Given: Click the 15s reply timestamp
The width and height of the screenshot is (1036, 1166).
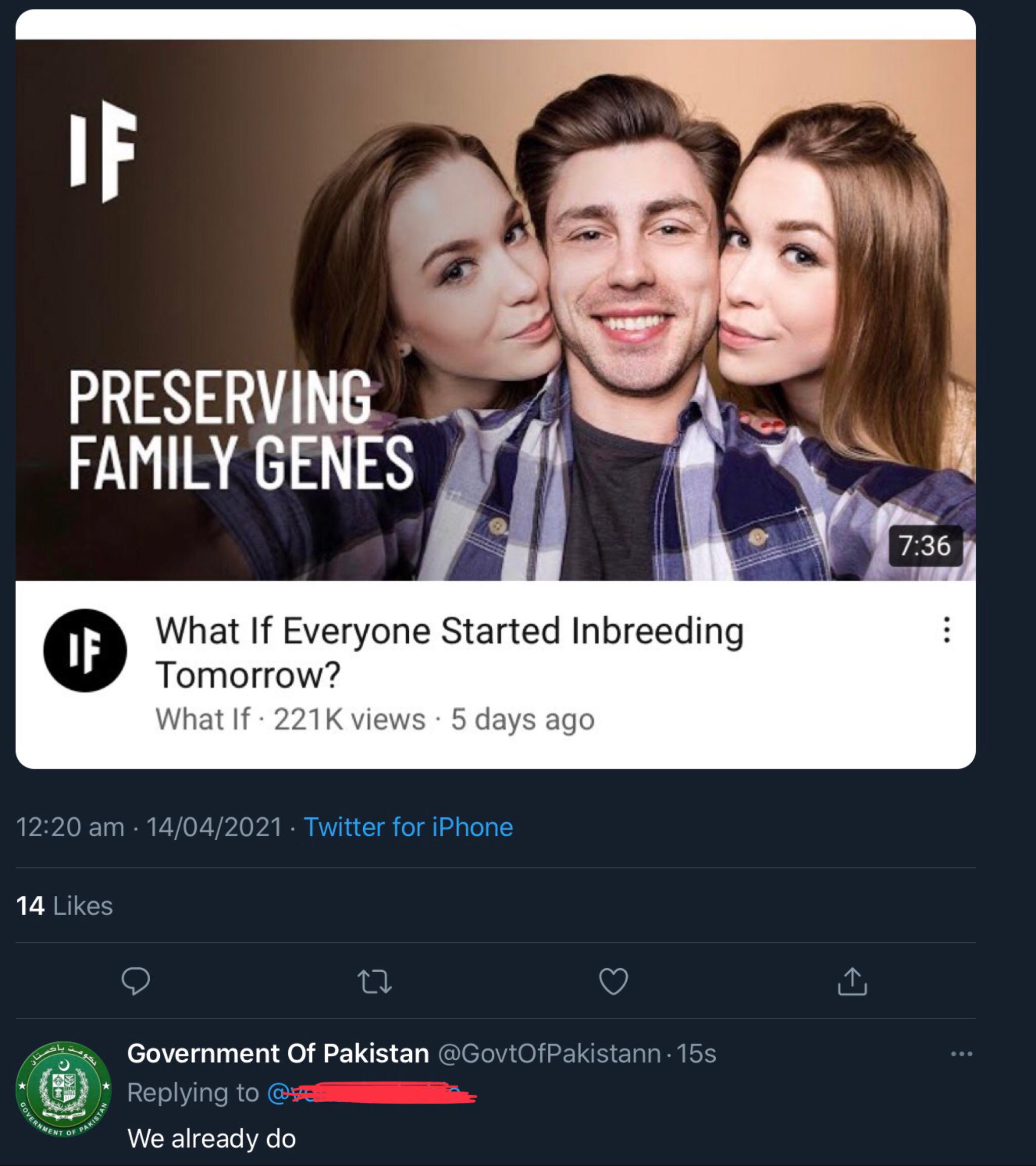Looking at the screenshot, I should tap(696, 1054).
